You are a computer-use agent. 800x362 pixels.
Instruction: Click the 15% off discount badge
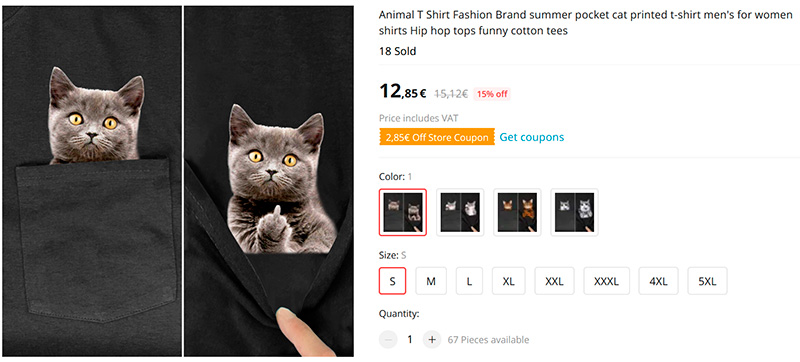click(x=492, y=94)
